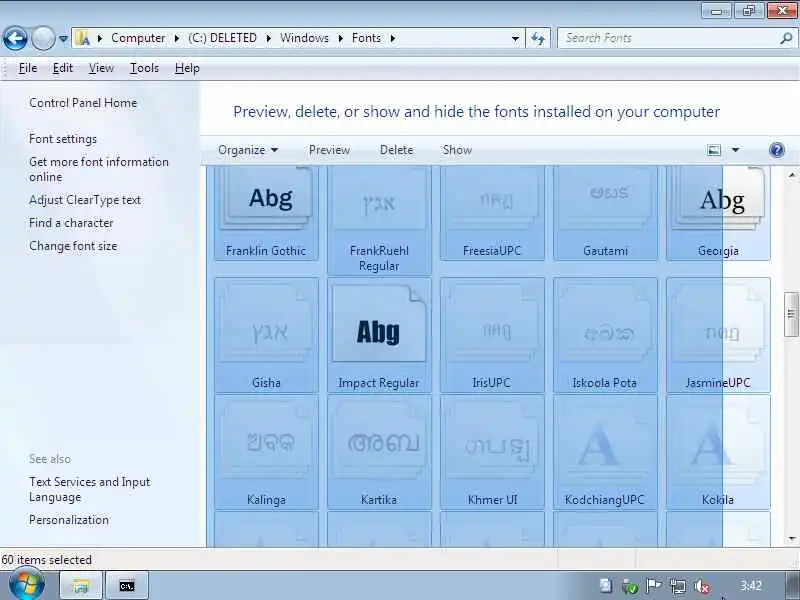Image resolution: width=800 pixels, height=600 pixels.
Task: Open Text Services and Input Language
Action: 89,489
